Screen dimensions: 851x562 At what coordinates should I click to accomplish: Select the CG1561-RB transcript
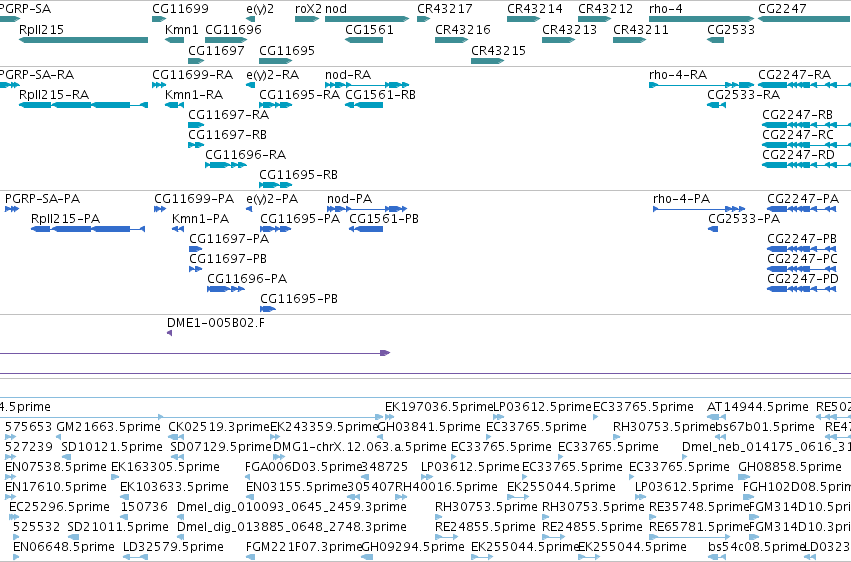click(x=364, y=105)
